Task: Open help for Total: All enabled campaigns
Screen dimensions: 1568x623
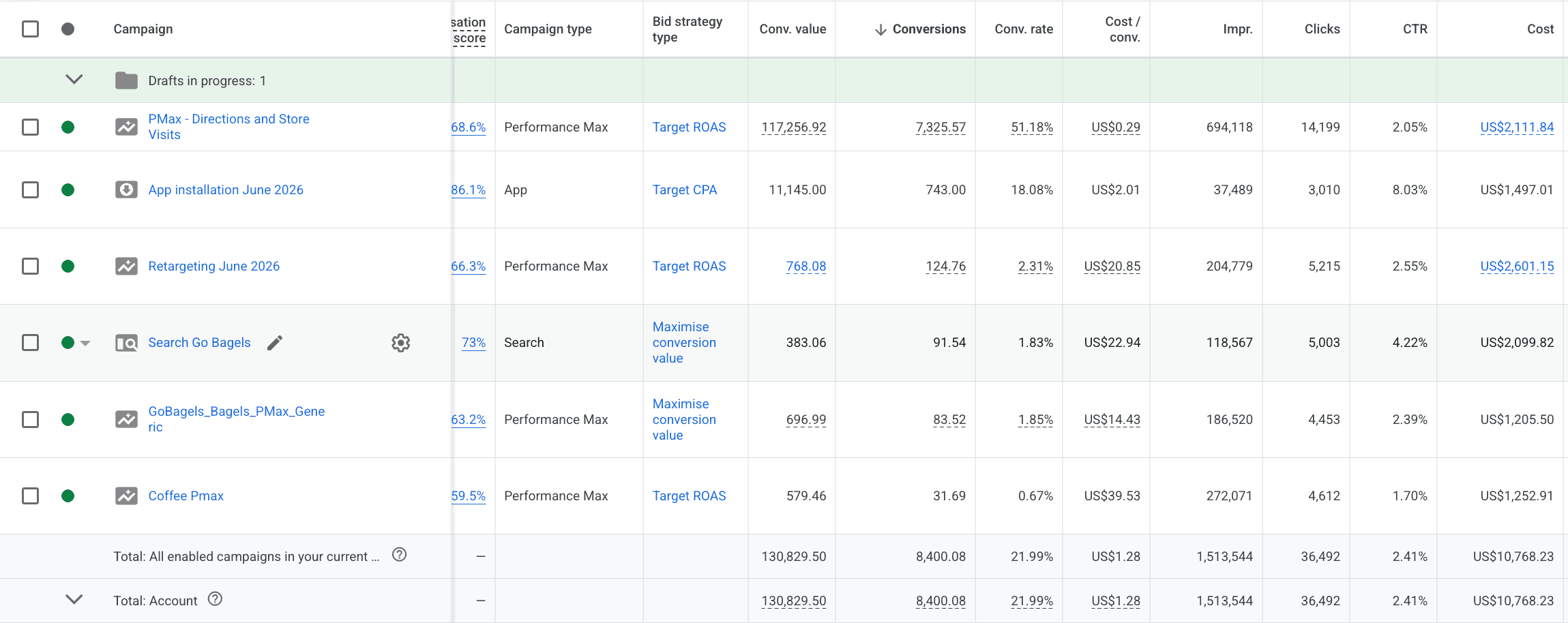Action: pos(400,555)
